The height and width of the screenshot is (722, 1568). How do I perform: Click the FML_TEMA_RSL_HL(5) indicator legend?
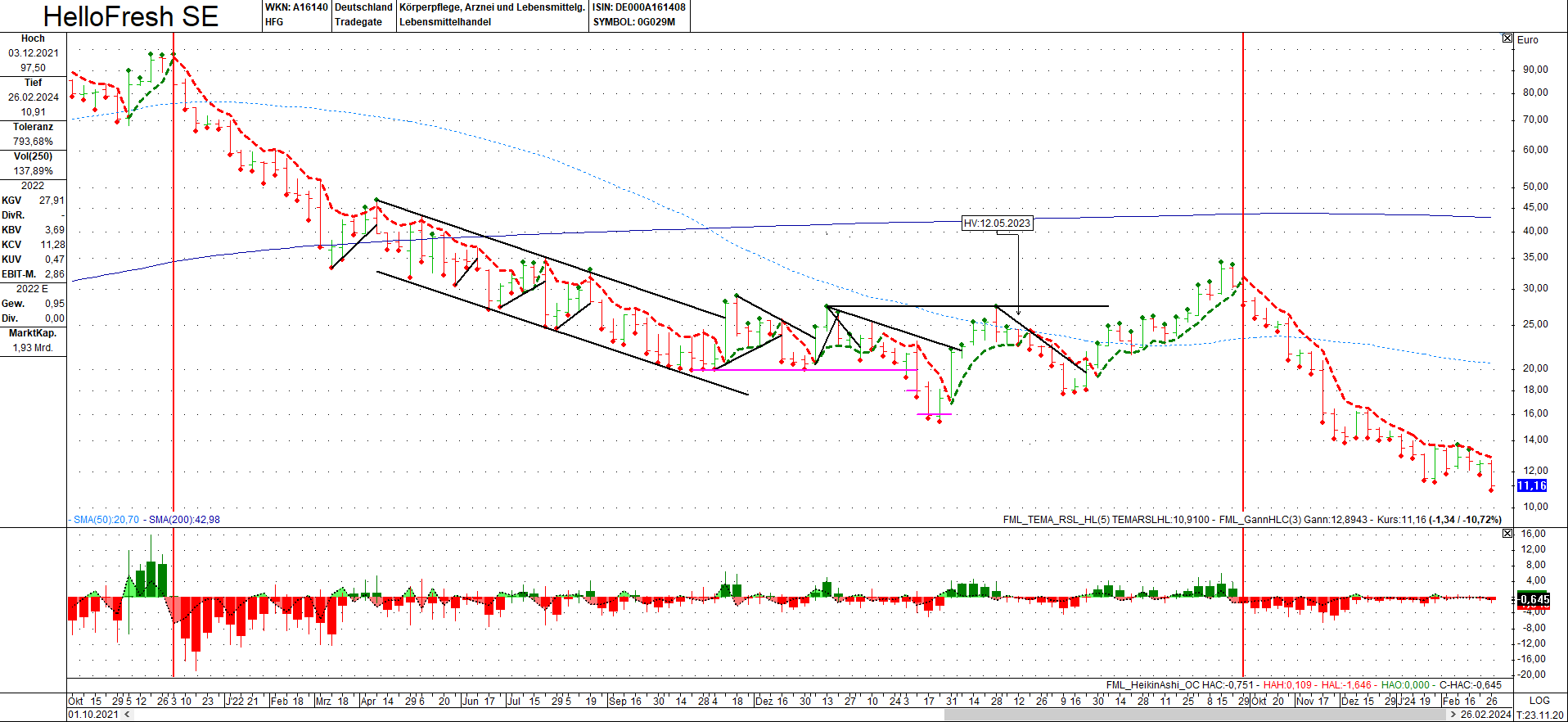(1106, 520)
